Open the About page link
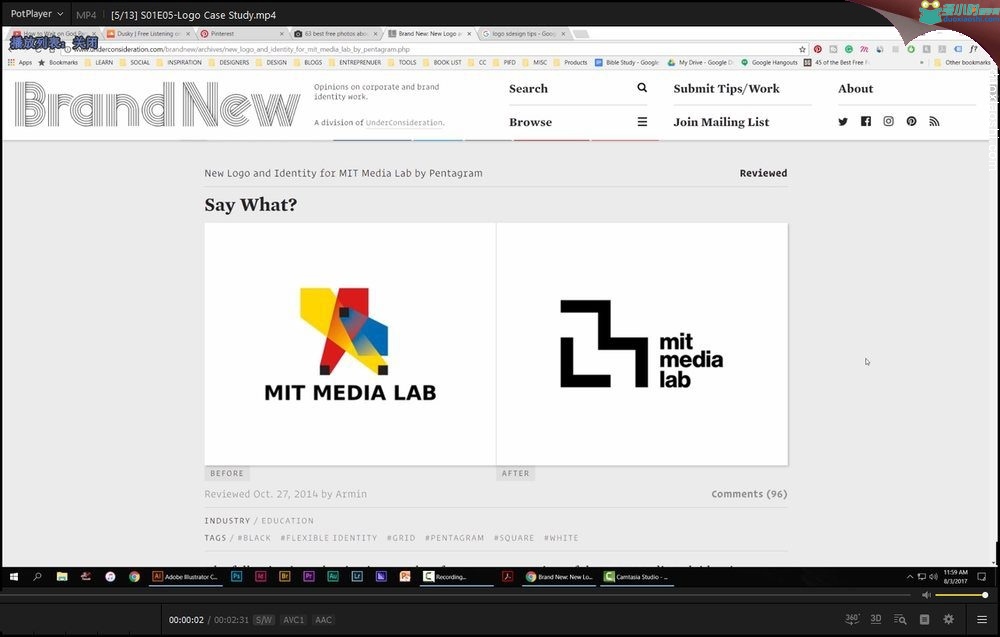The height and width of the screenshot is (637, 1000). 855,89
